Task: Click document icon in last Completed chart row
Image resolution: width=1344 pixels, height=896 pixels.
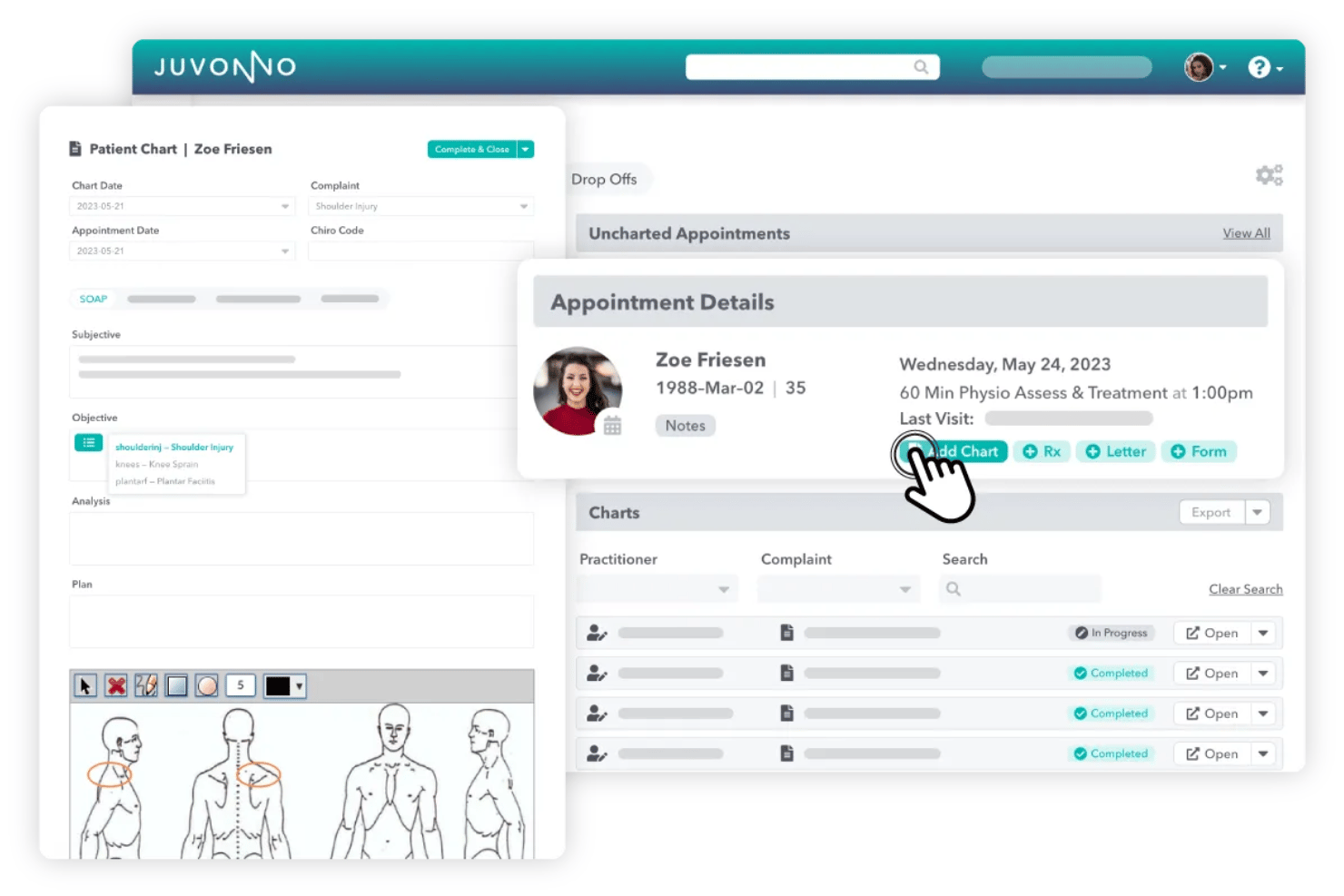Action: click(786, 753)
